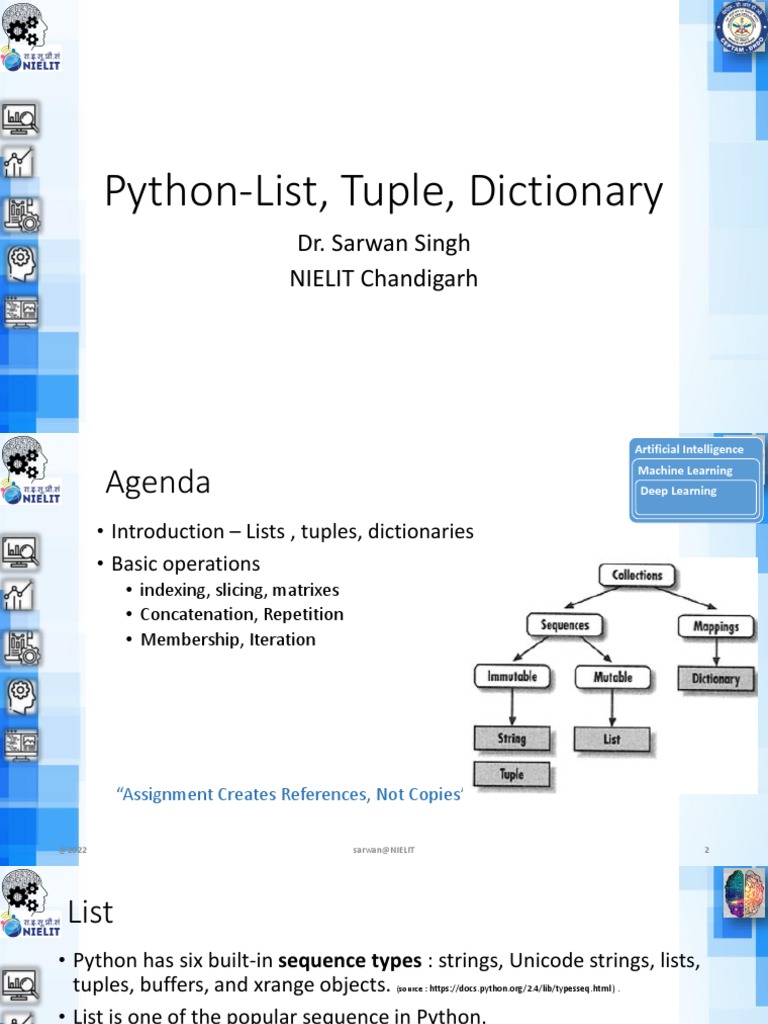This screenshot has width=768, height=1024.
Task: Select the Artificial Intelligence label
Action: coord(689,450)
